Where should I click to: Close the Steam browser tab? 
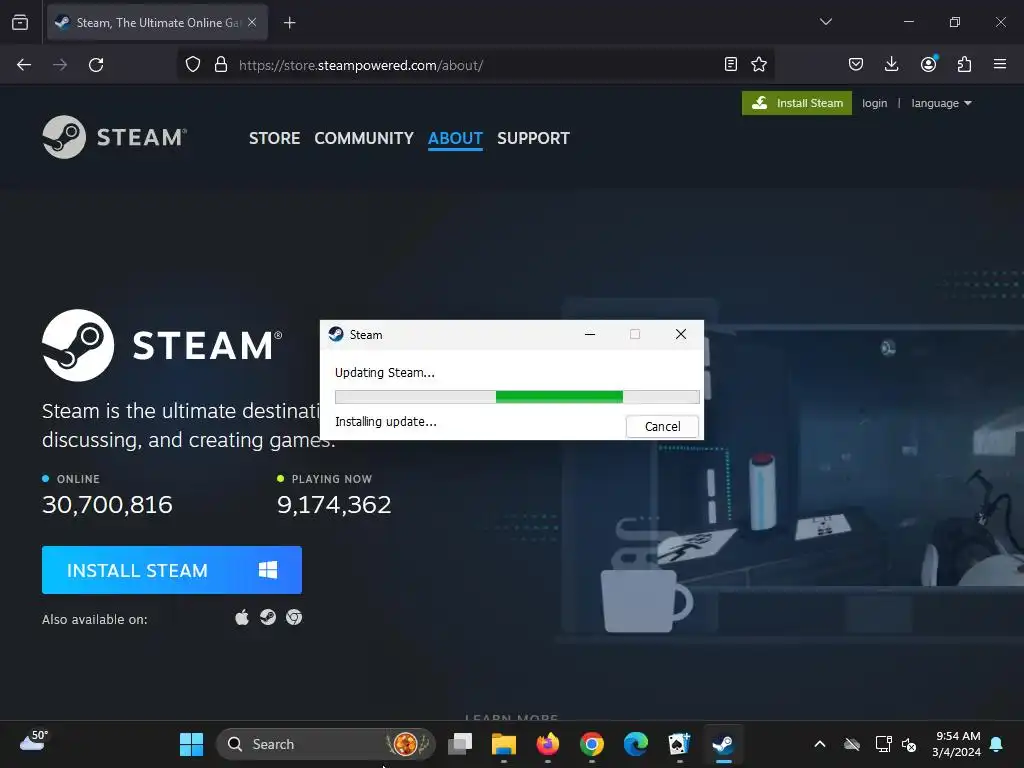[x=252, y=22]
